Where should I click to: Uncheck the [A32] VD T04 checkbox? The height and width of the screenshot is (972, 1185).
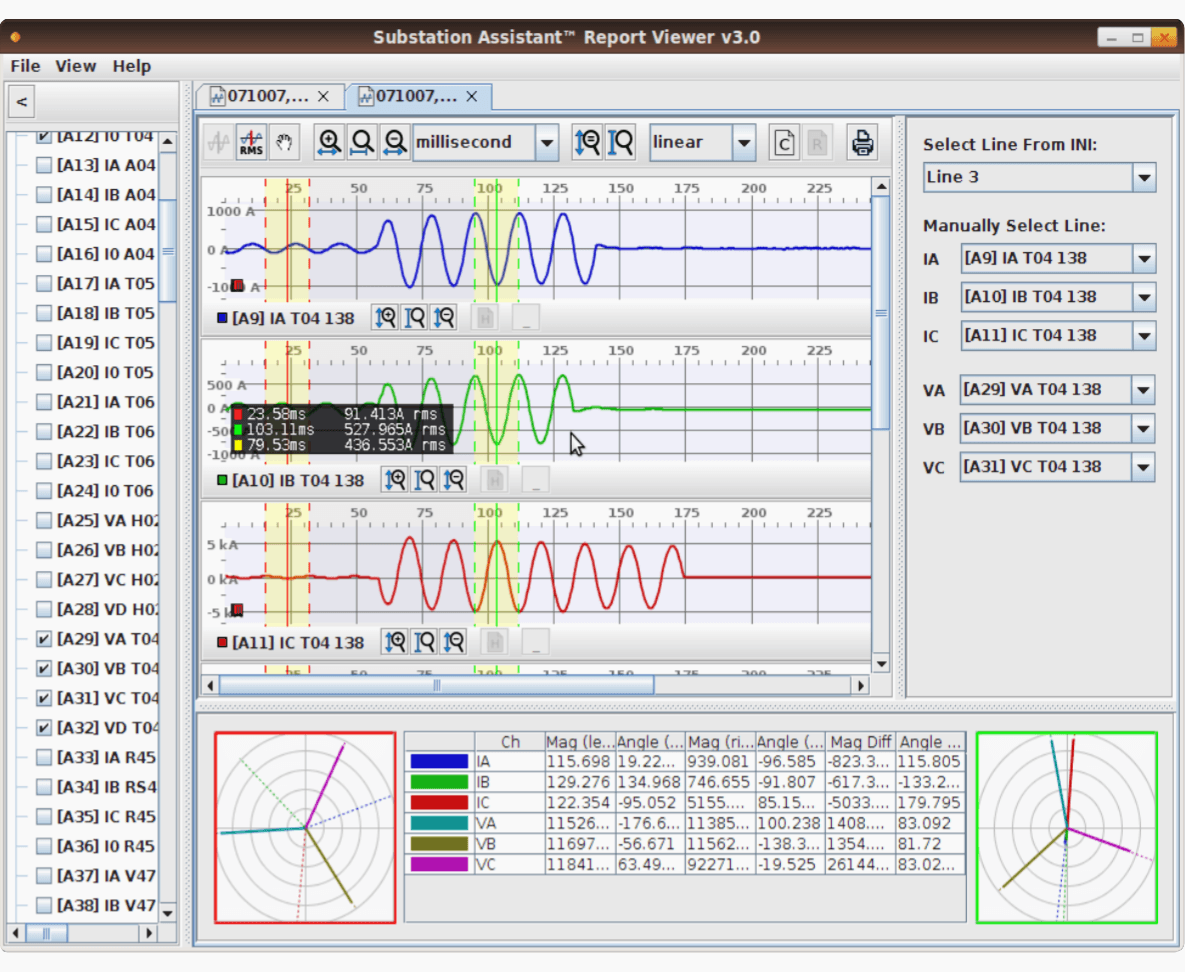click(x=44, y=727)
